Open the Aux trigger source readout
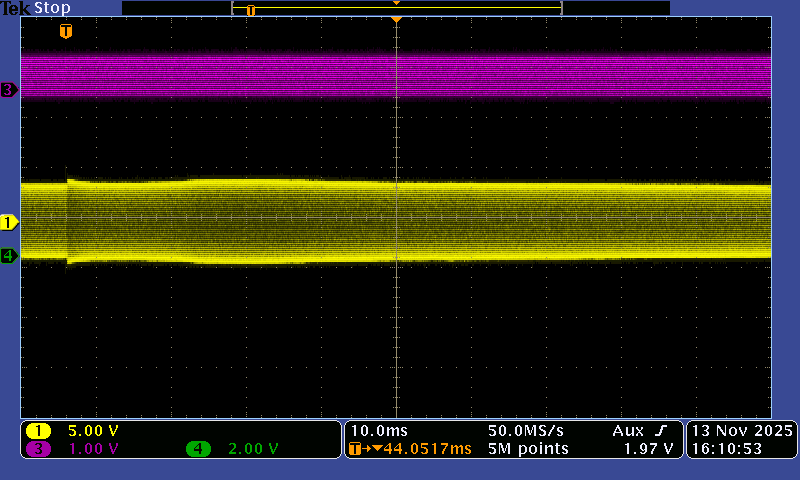The height and width of the screenshot is (480, 800). click(628, 431)
